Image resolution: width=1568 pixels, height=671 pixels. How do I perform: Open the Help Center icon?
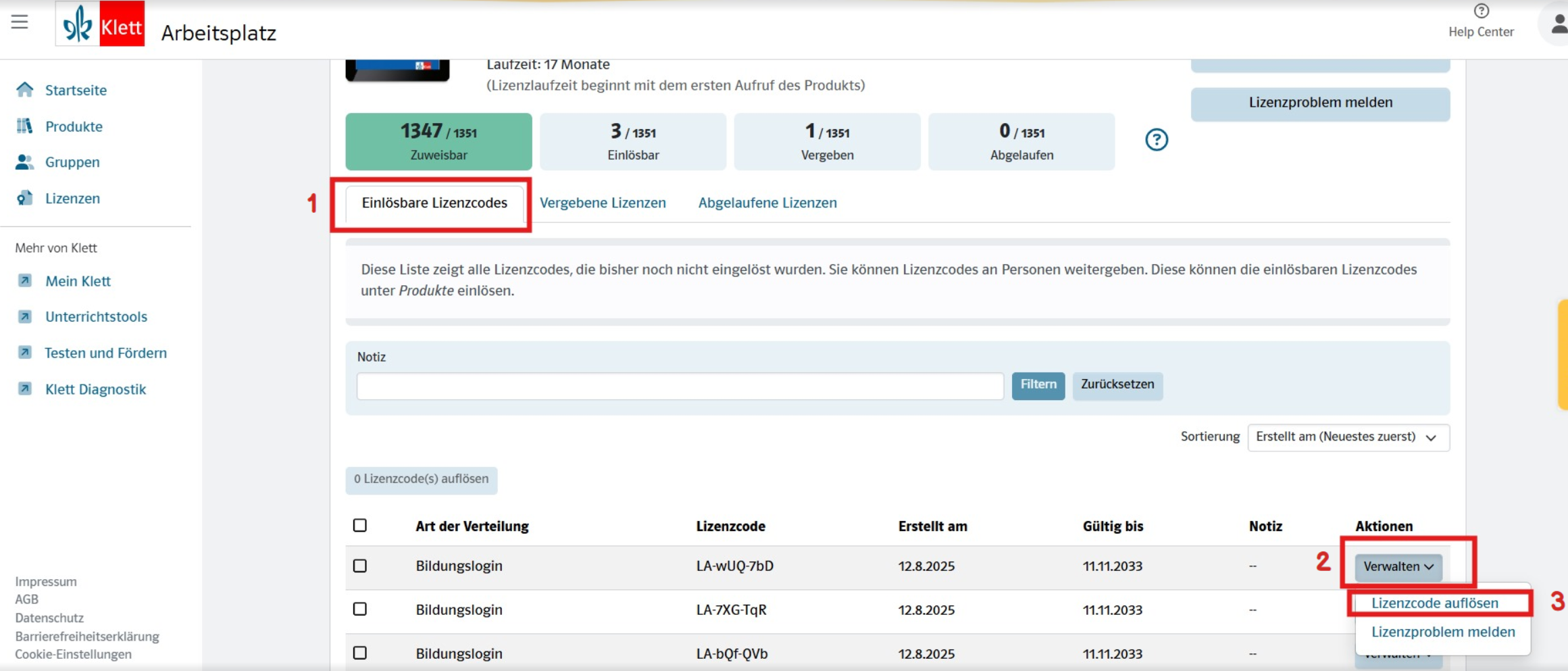click(1481, 11)
